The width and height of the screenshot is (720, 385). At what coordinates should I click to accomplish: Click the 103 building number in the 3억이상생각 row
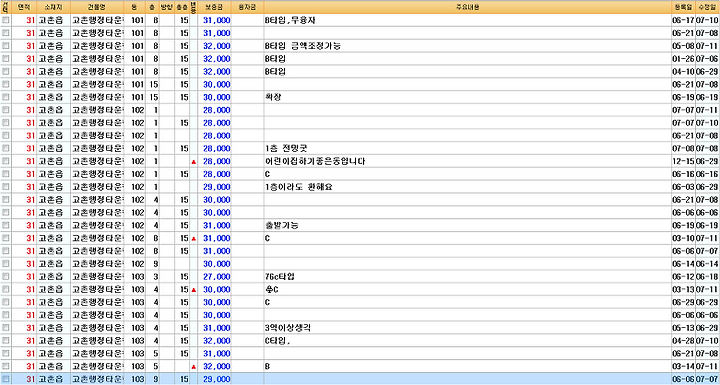click(137, 328)
